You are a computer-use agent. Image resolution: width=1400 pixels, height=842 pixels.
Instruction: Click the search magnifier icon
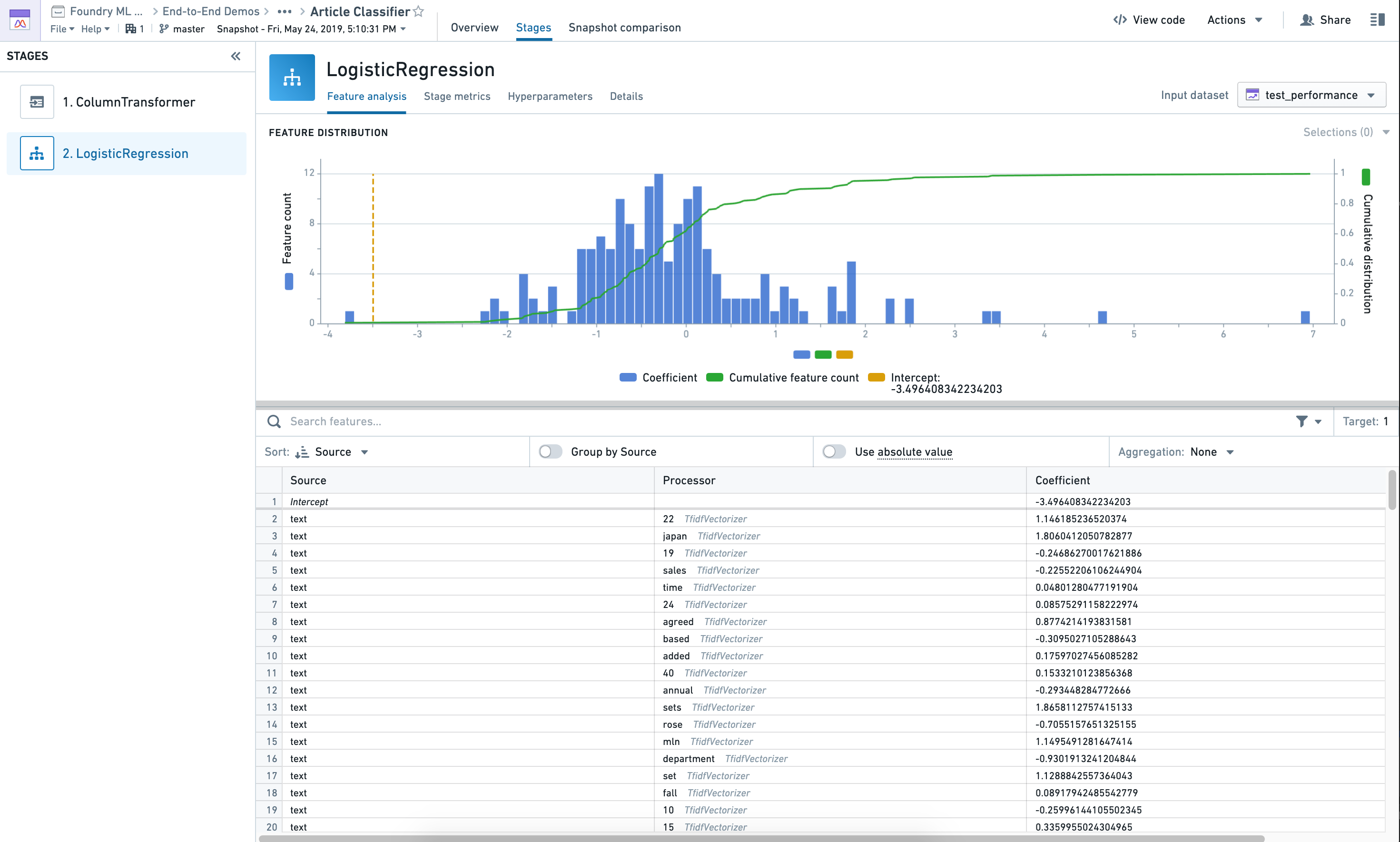pos(274,421)
